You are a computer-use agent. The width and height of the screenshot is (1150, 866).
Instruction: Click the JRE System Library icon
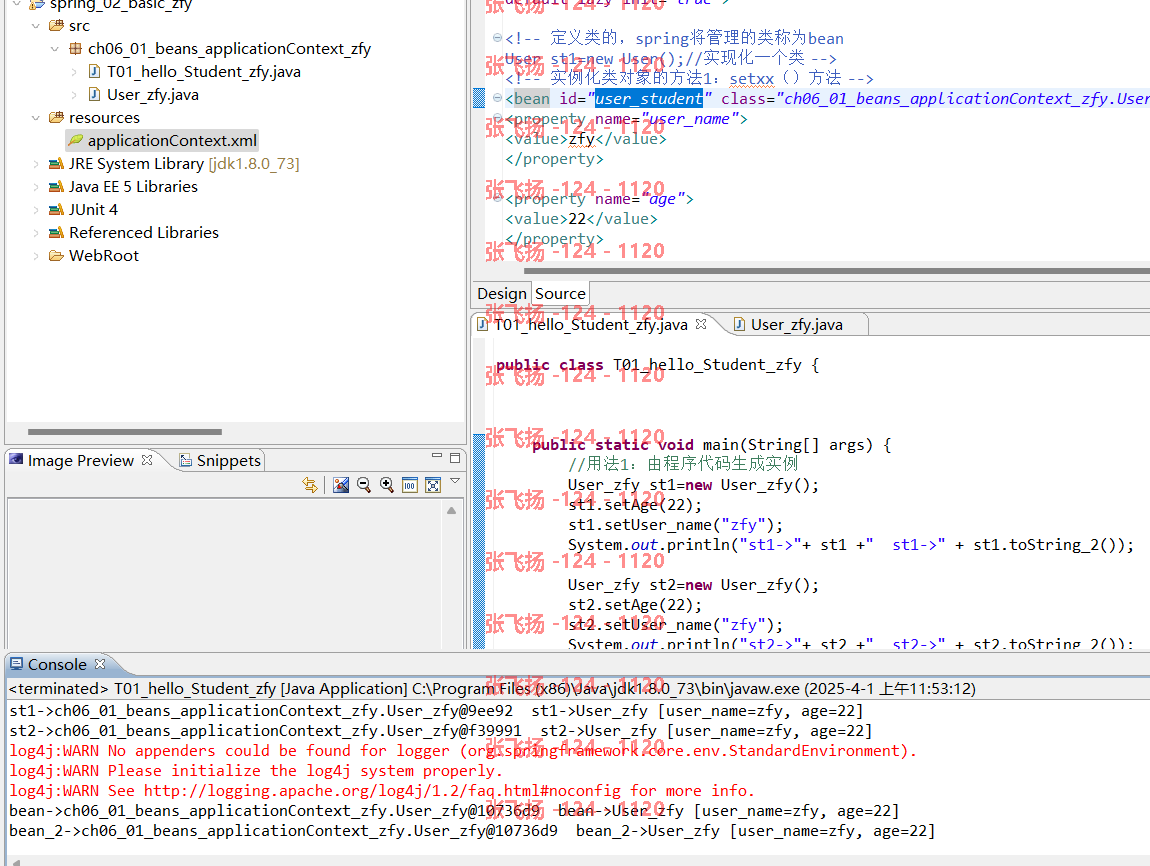pos(56,164)
